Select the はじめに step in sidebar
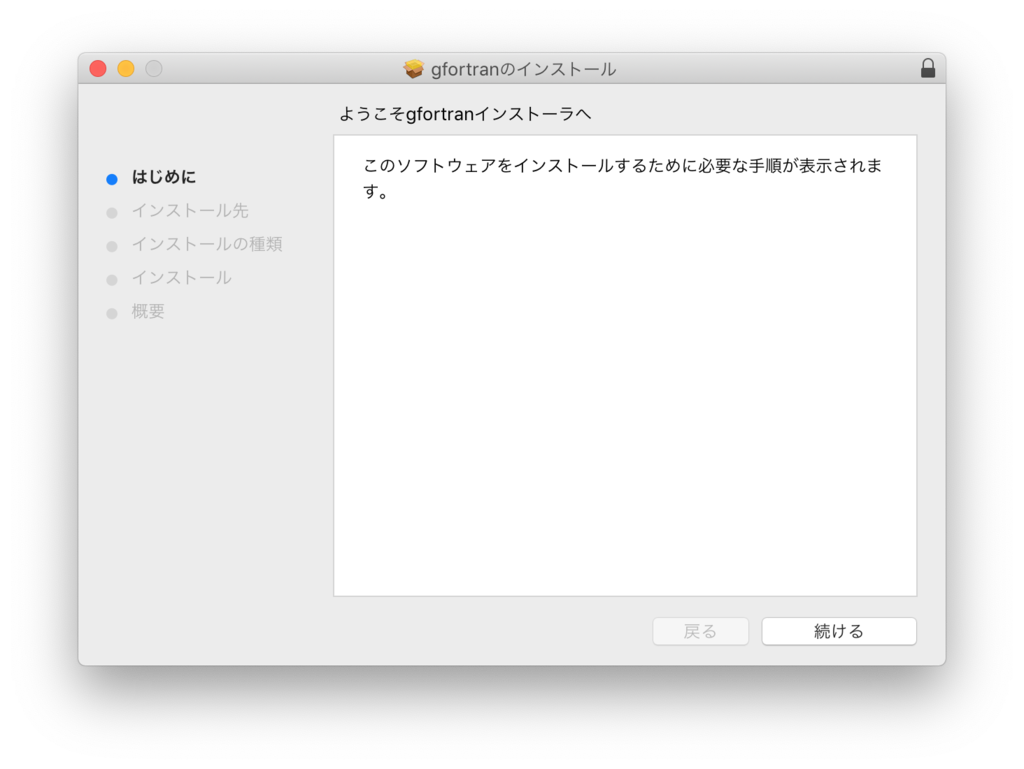Viewport: 1024px width, 769px height. pyautogui.click(x=162, y=177)
